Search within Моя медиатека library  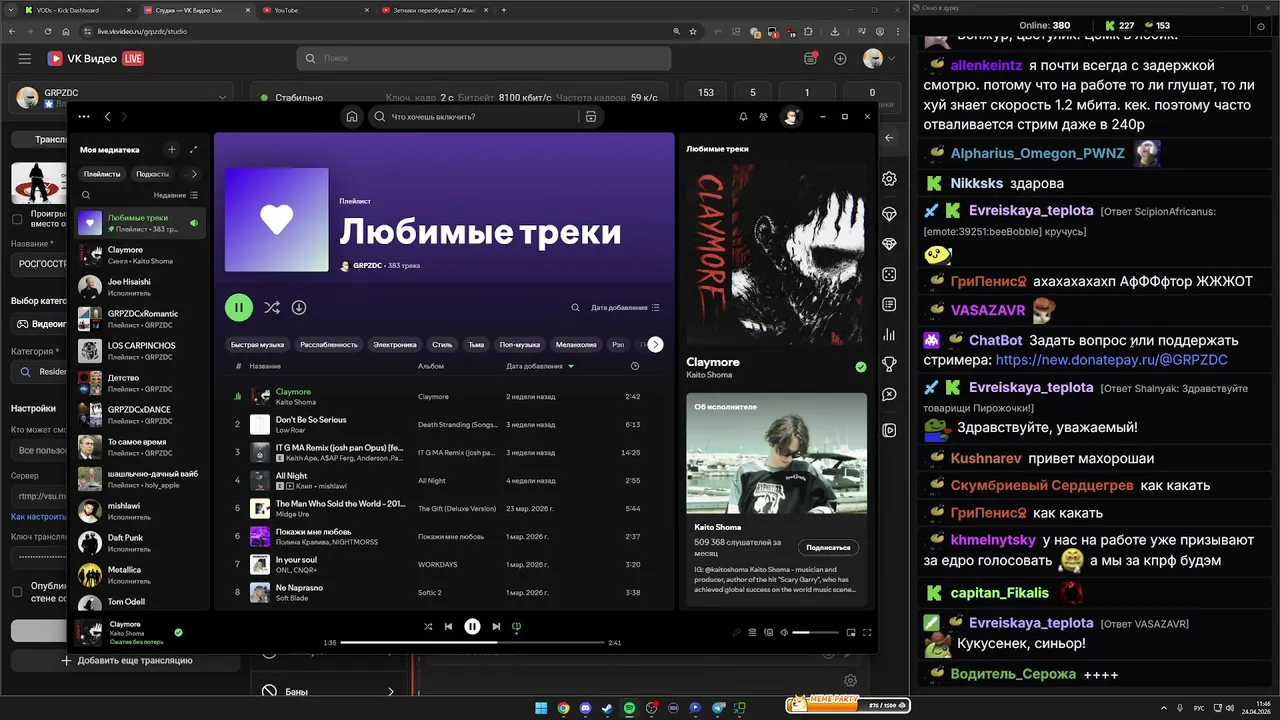coord(86,195)
